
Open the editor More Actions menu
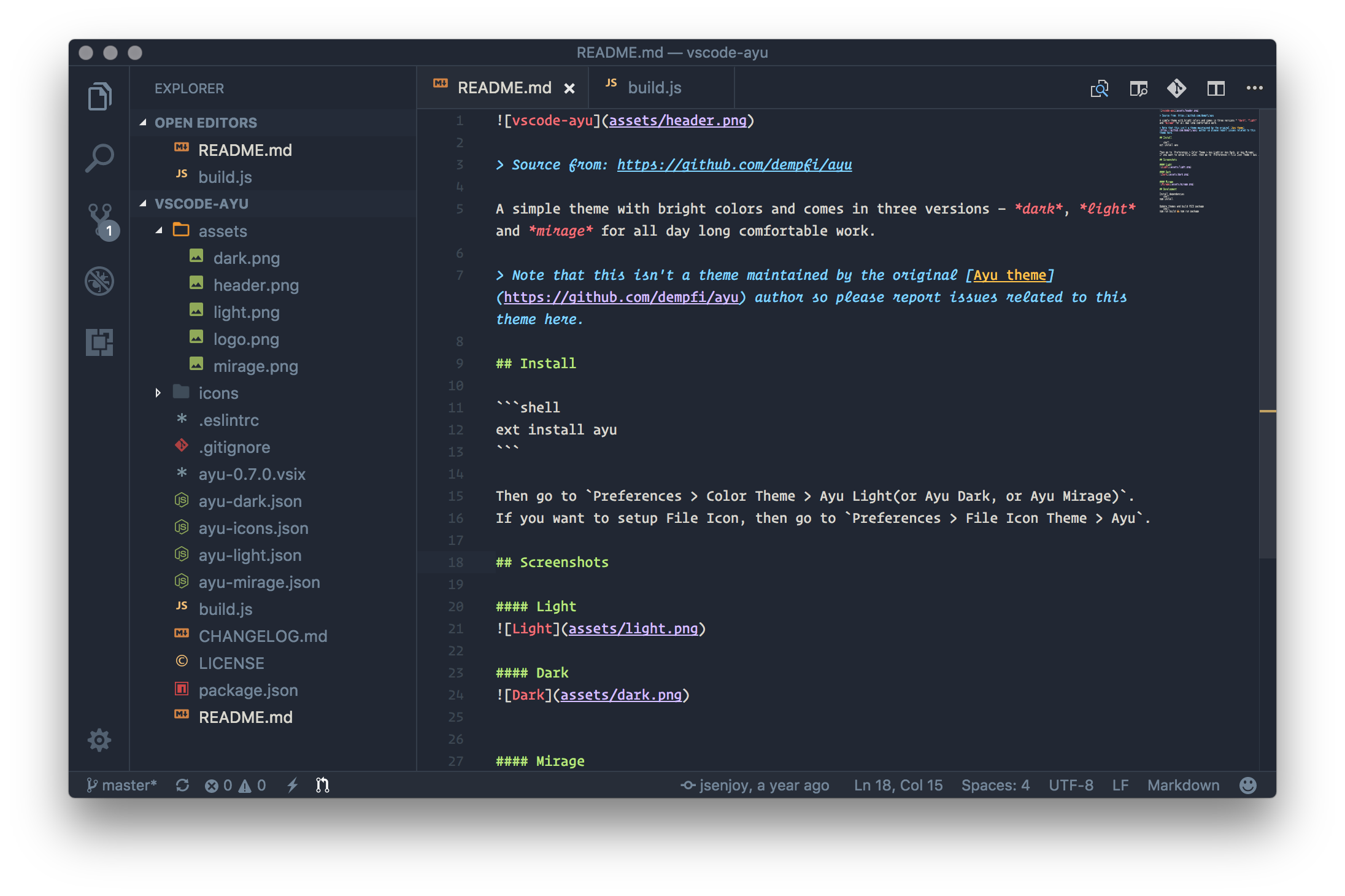coord(1254,88)
